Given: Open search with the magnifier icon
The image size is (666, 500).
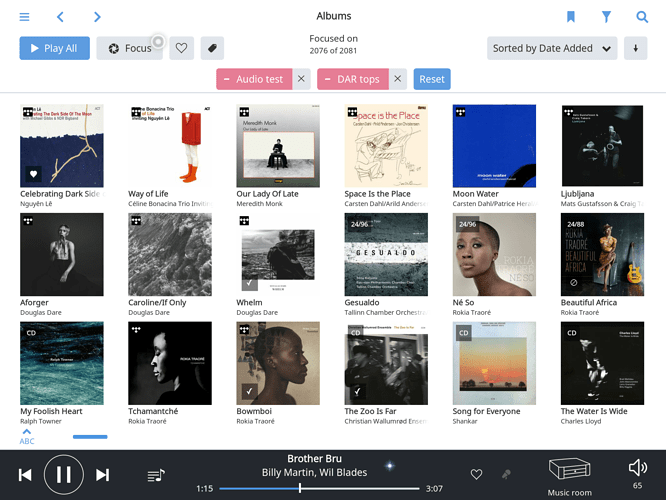Looking at the screenshot, I should (x=642, y=17).
